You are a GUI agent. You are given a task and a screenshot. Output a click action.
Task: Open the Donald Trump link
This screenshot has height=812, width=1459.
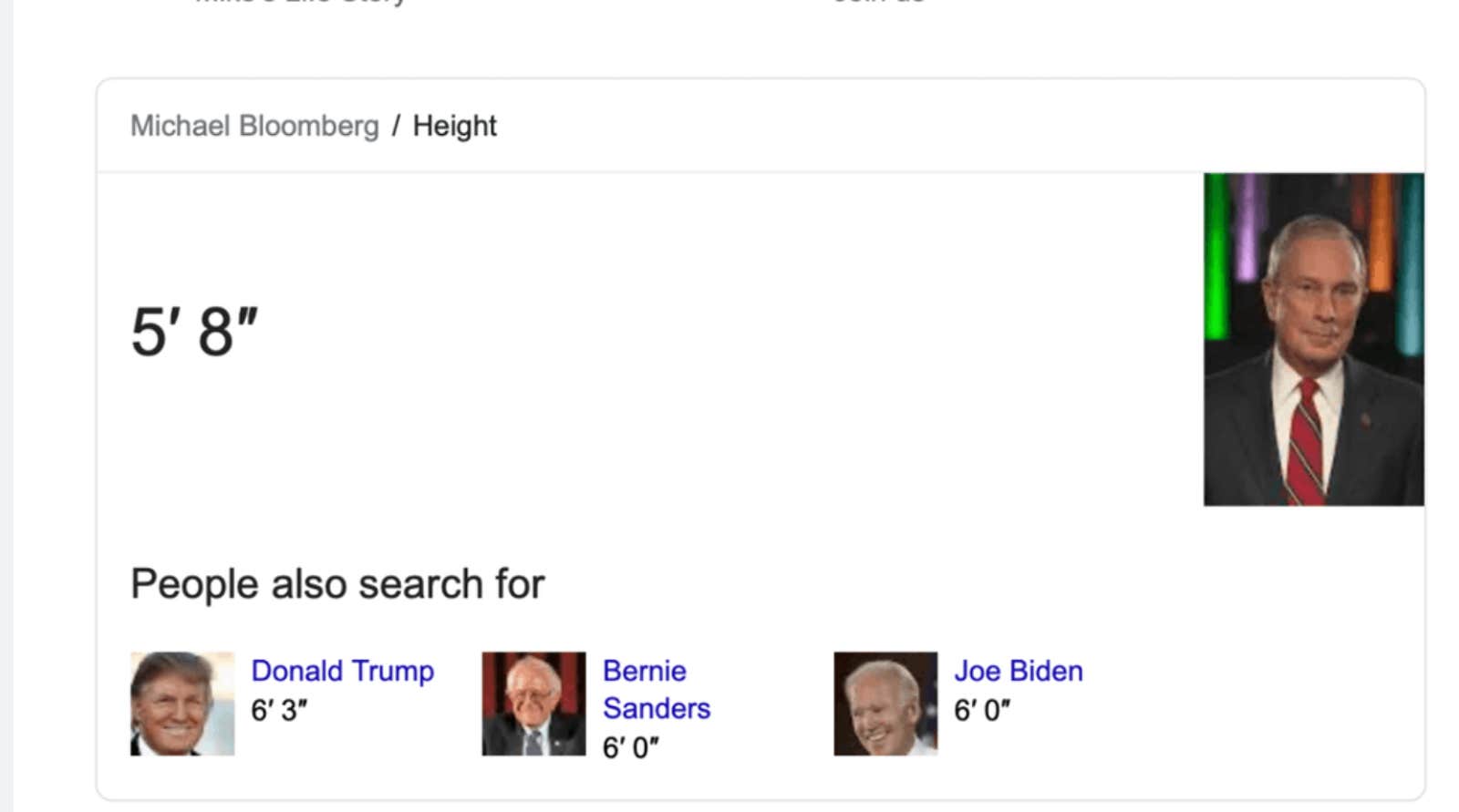(342, 671)
